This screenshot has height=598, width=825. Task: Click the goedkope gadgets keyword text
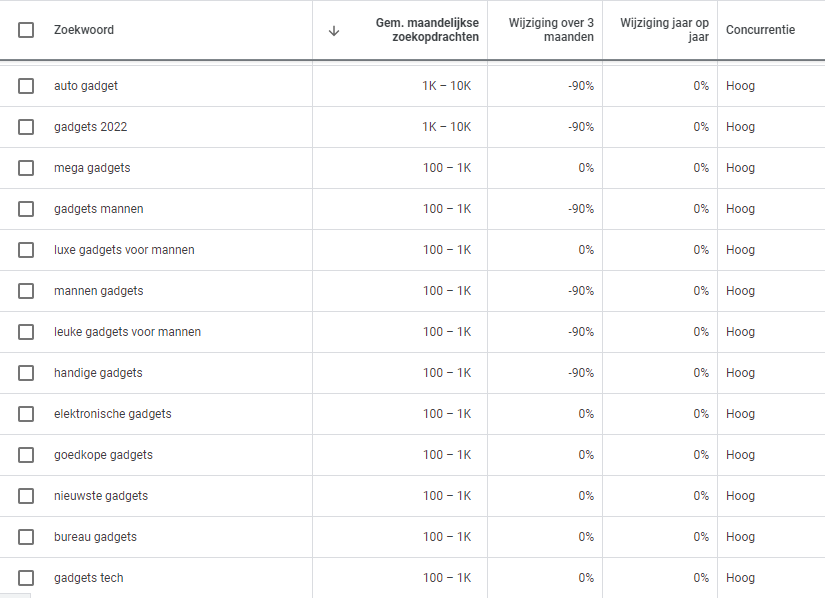click(x=103, y=455)
